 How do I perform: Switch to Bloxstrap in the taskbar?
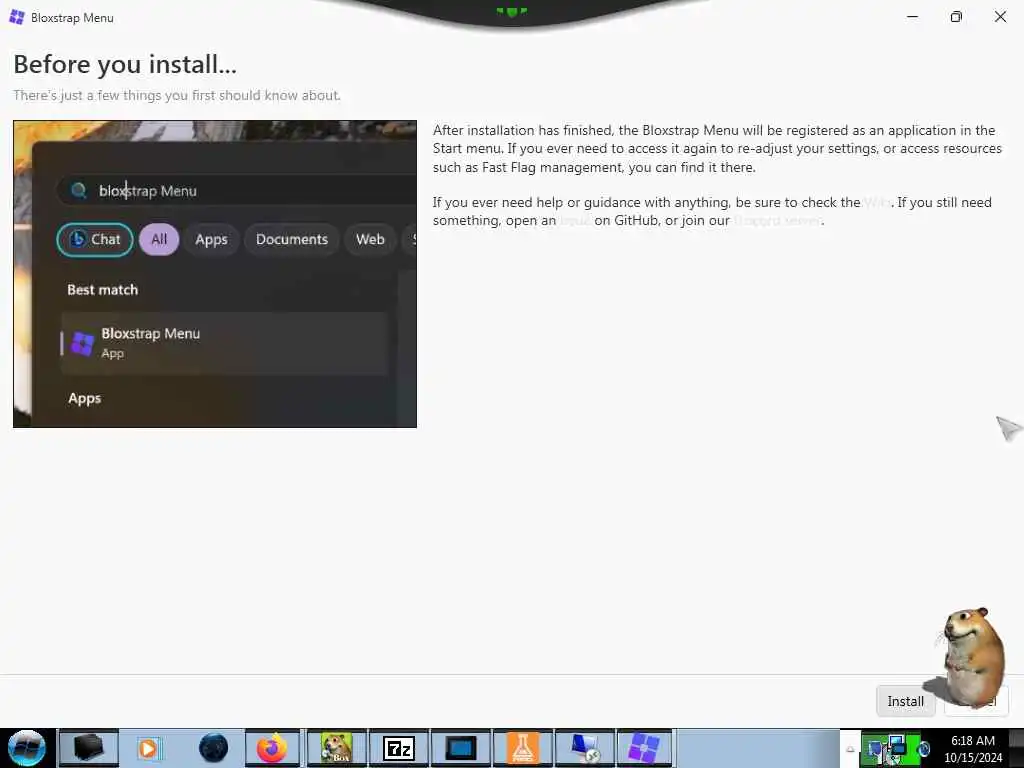(645, 748)
